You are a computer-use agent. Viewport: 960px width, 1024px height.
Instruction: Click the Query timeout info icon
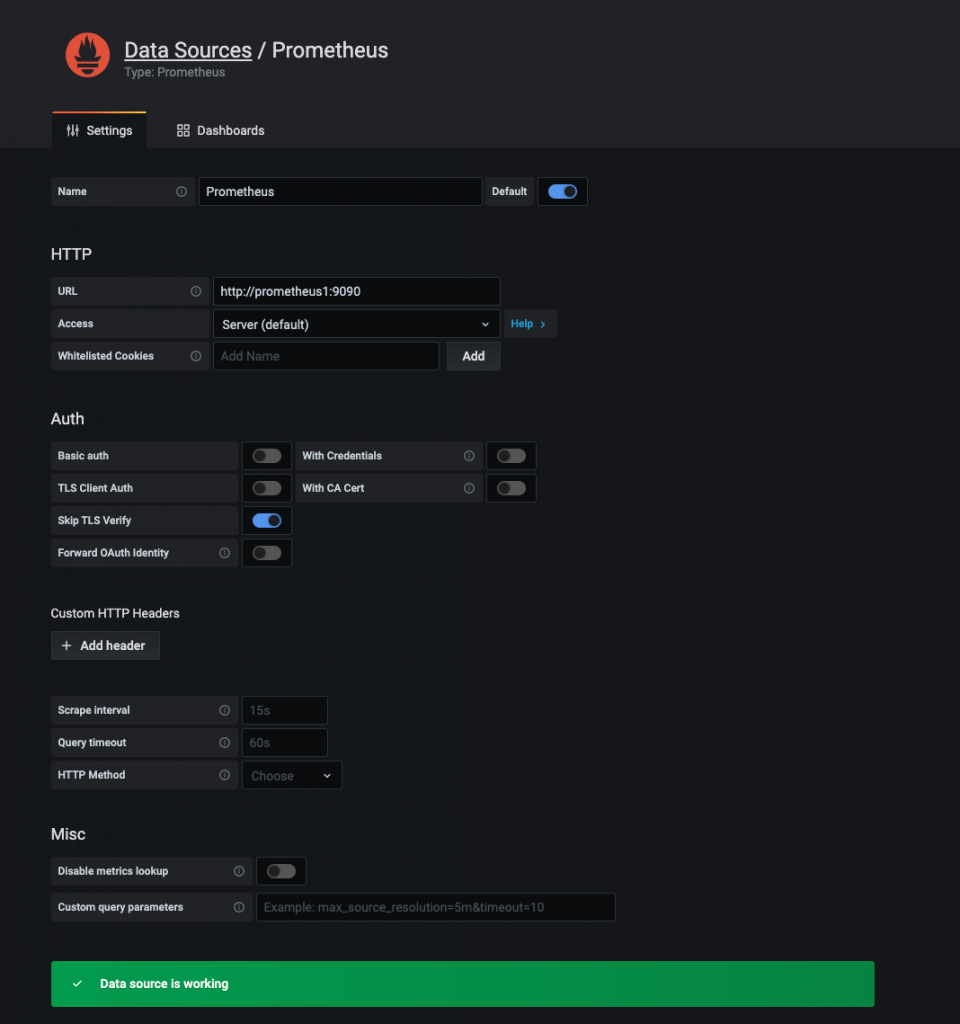click(x=225, y=743)
